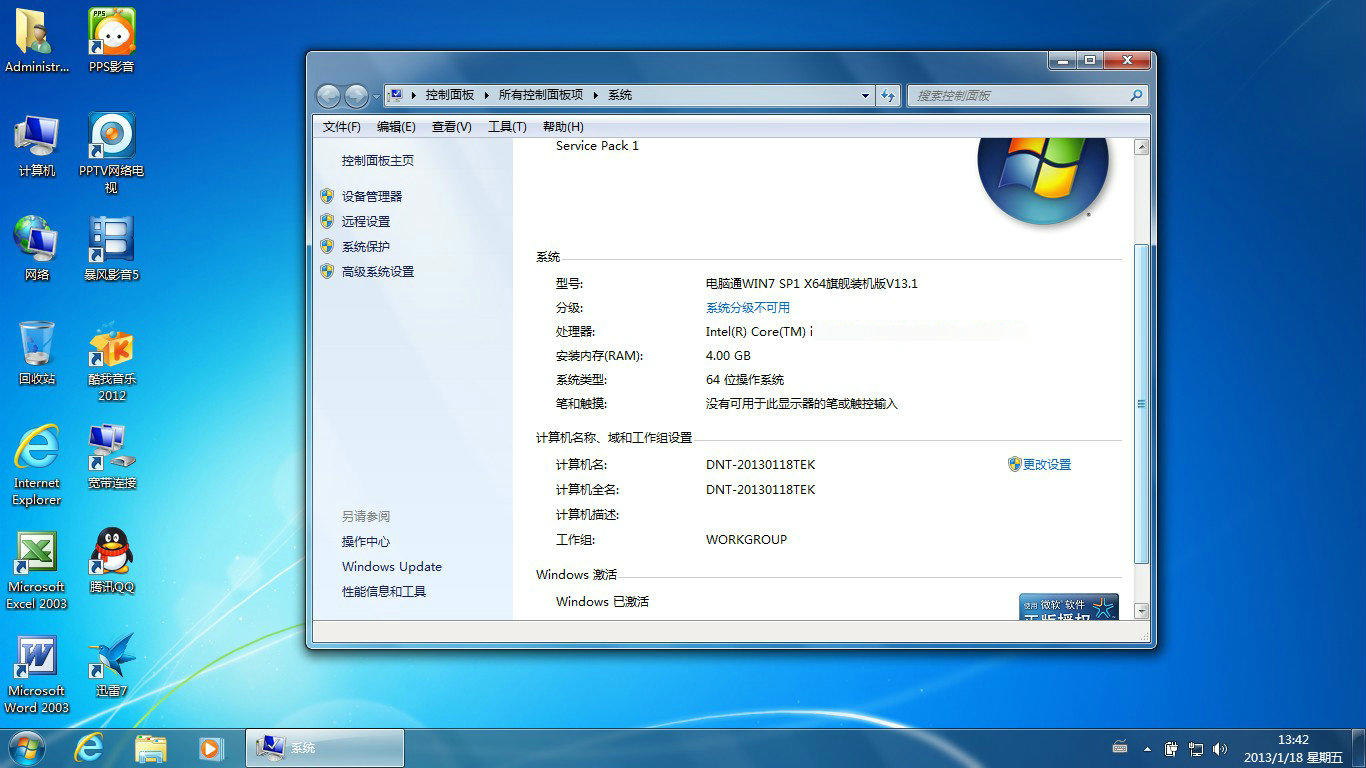Launch PPS影音 from the desktop
1366x768 pixels.
point(111,41)
